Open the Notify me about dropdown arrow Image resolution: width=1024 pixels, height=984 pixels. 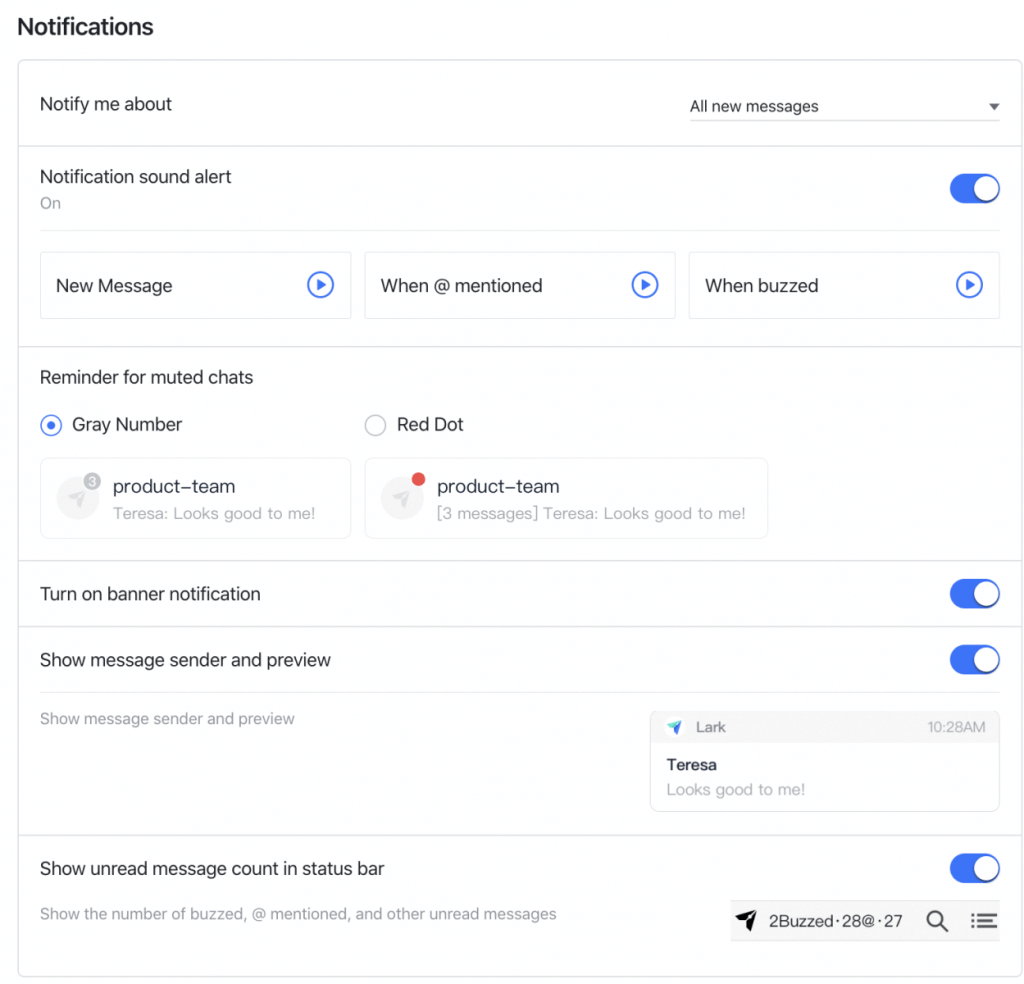click(994, 107)
